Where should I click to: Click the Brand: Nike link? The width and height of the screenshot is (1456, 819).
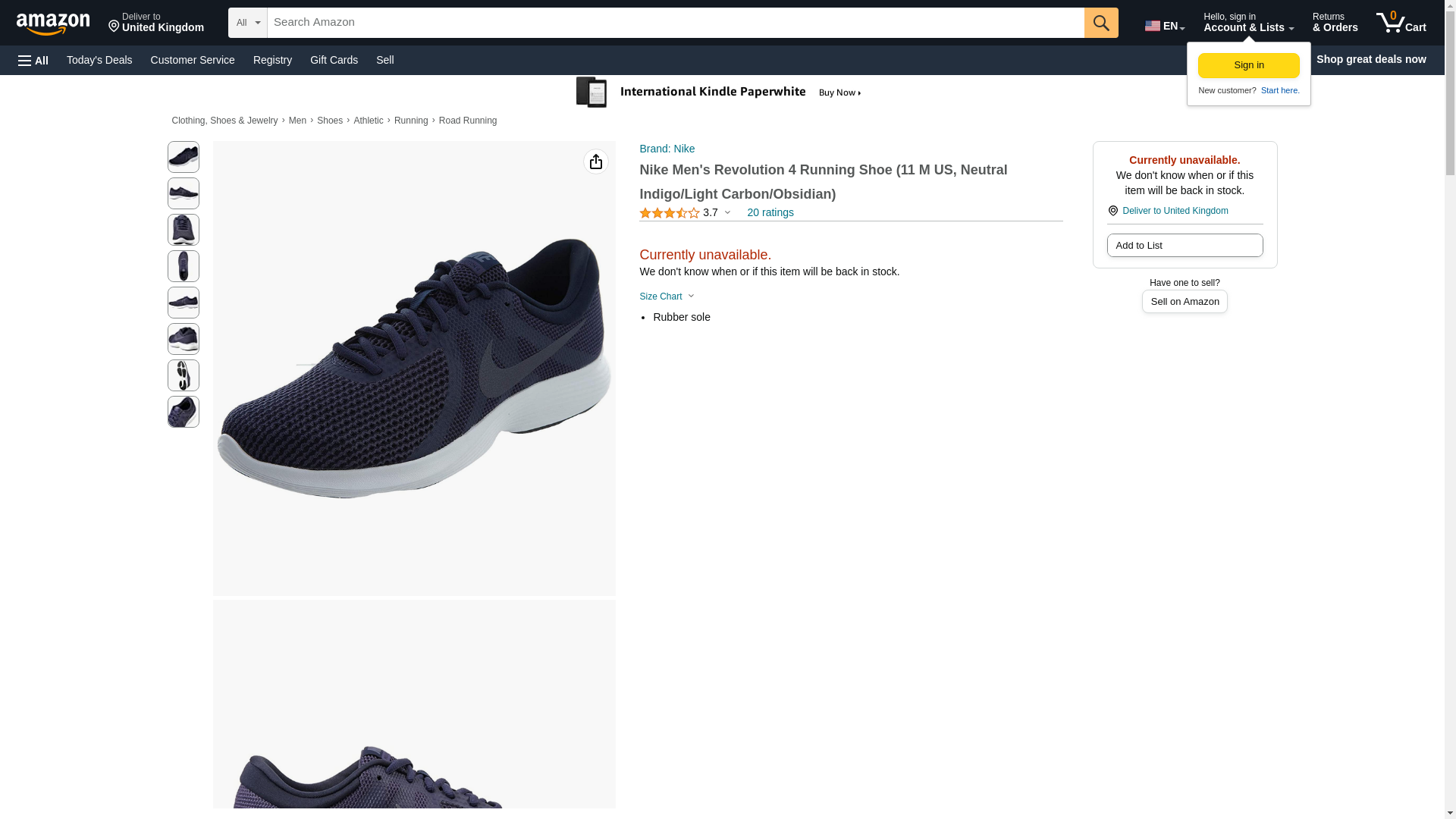pos(667,149)
